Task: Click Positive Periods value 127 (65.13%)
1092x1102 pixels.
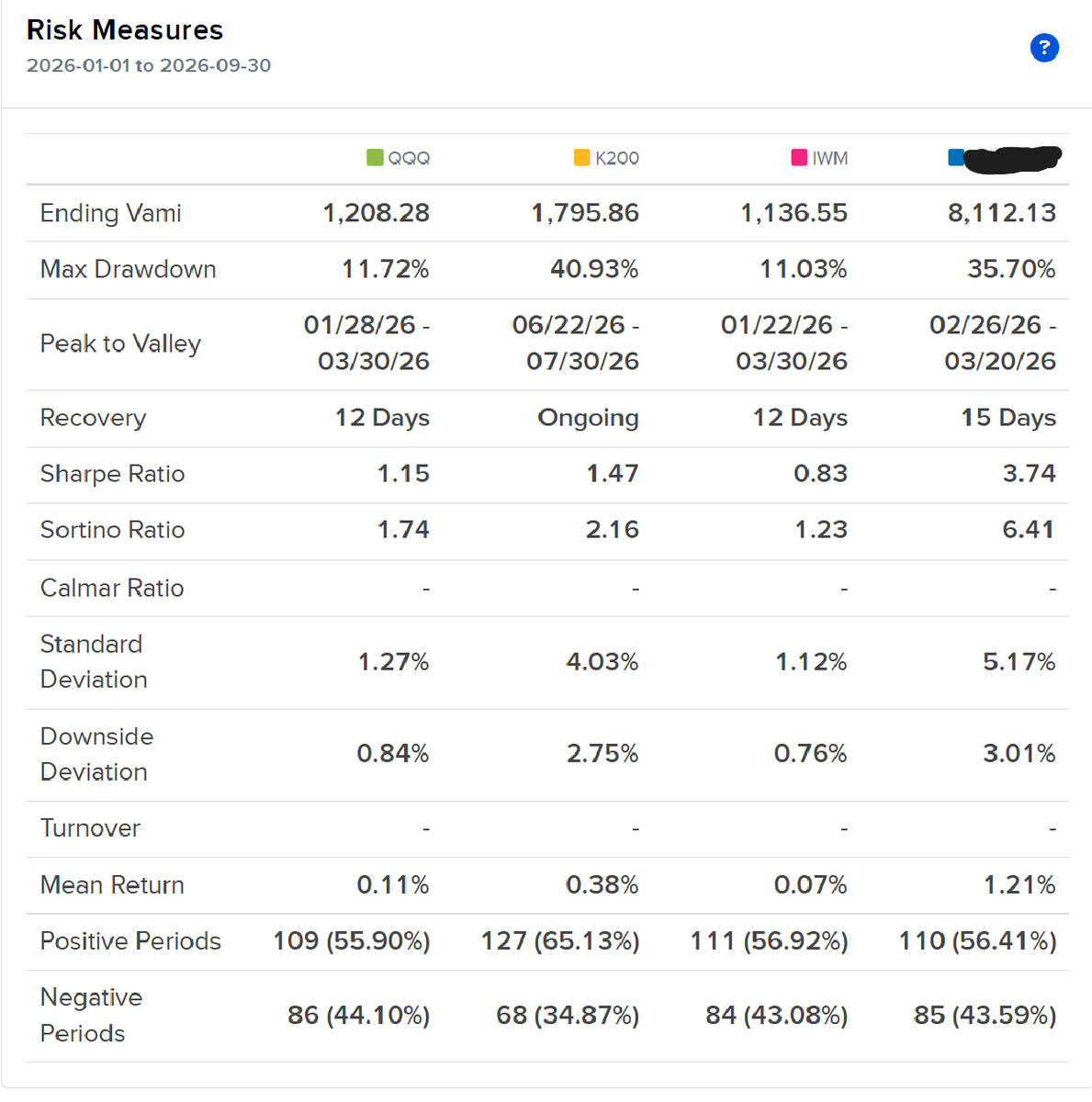Action: (560, 941)
